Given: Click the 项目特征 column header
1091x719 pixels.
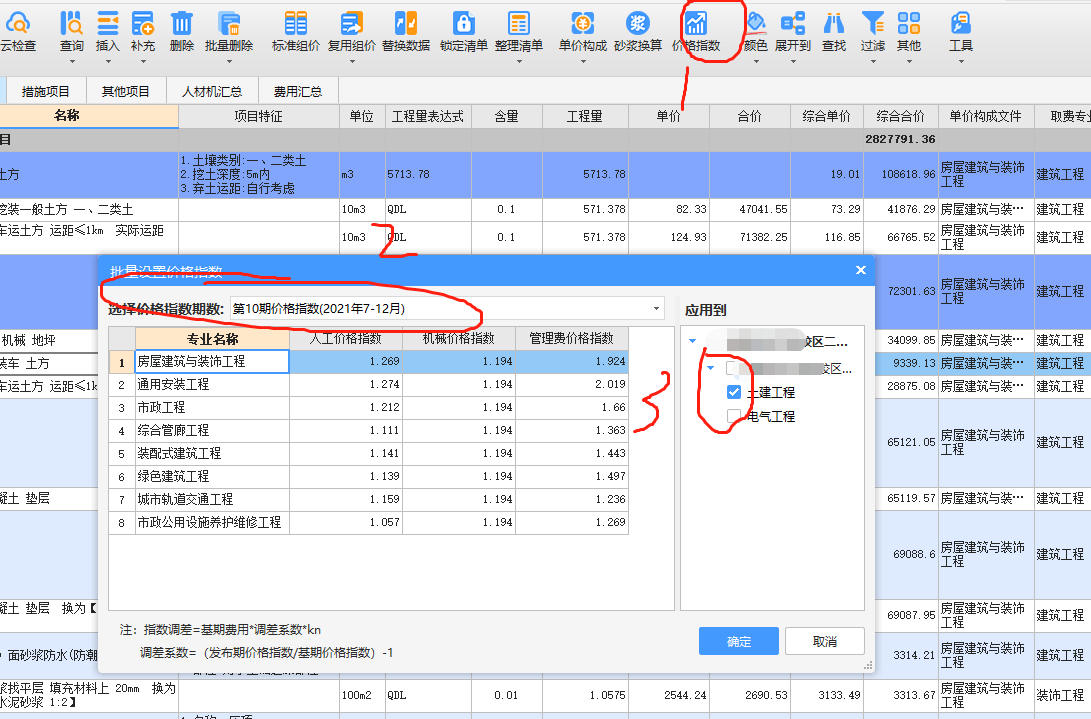Looking at the screenshot, I should (x=259, y=116).
